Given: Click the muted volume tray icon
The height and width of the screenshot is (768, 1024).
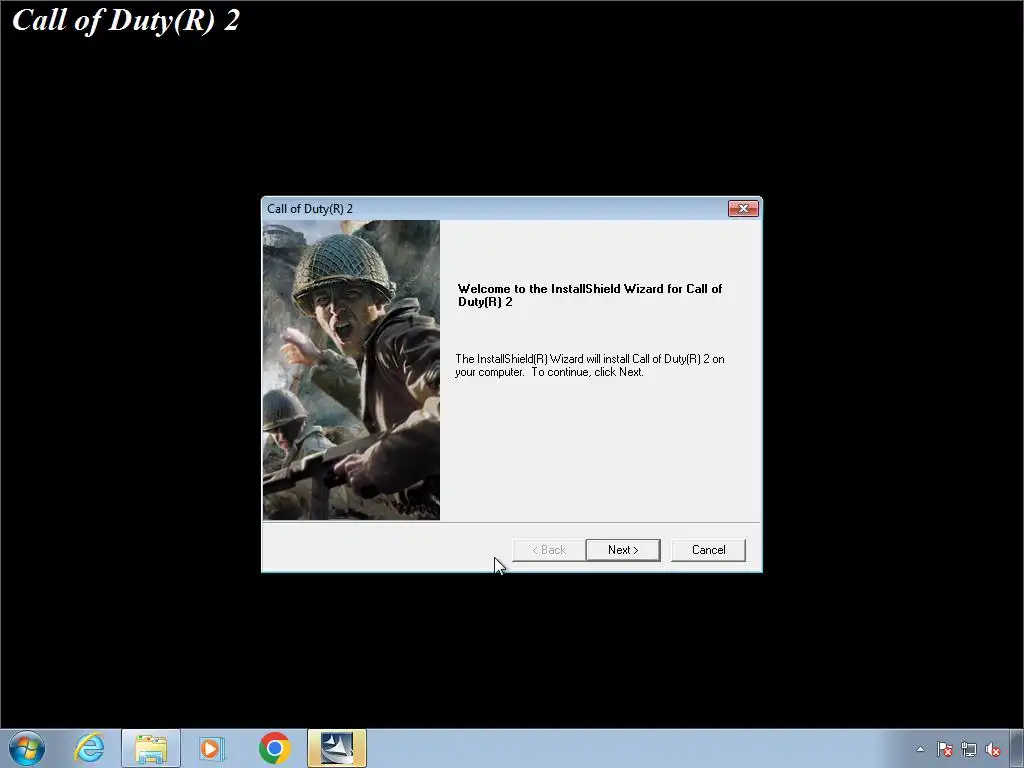Looking at the screenshot, I should tap(993, 749).
